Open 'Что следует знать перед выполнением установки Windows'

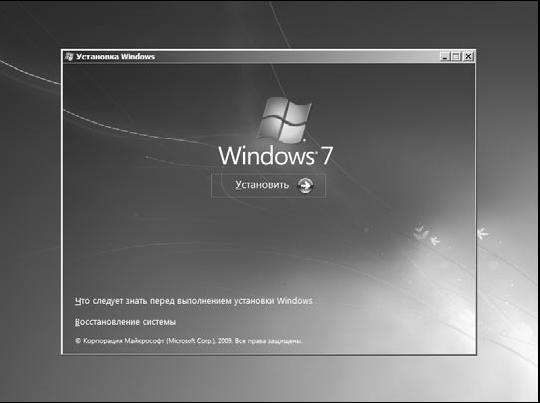point(194,301)
